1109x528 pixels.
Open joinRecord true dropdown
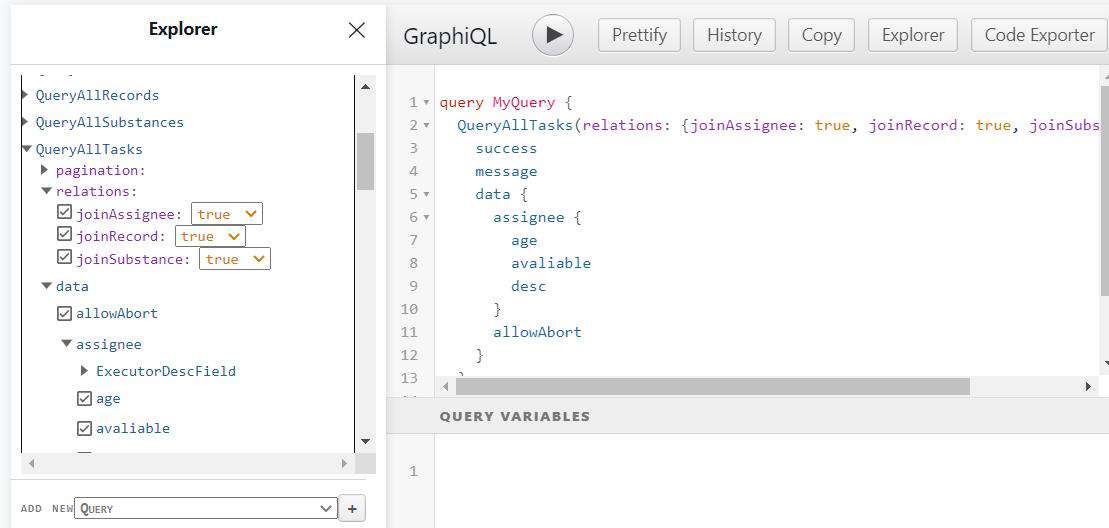pos(210,236)
